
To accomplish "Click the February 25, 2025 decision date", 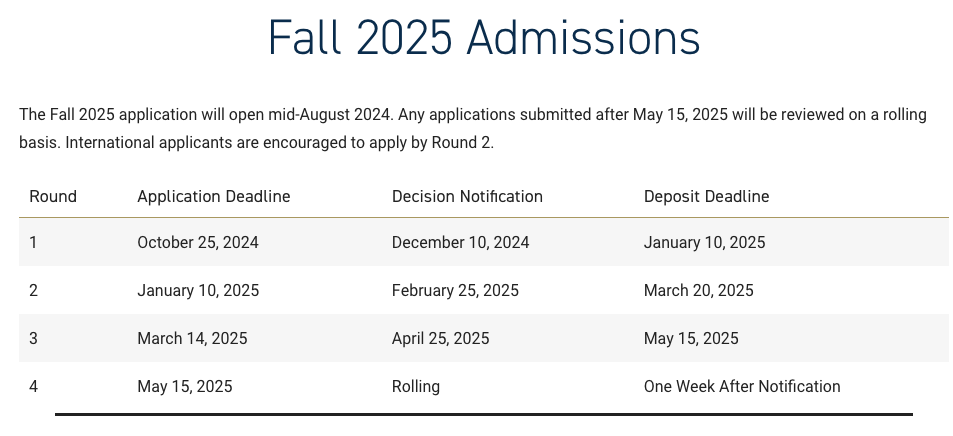I will point(455,290).
